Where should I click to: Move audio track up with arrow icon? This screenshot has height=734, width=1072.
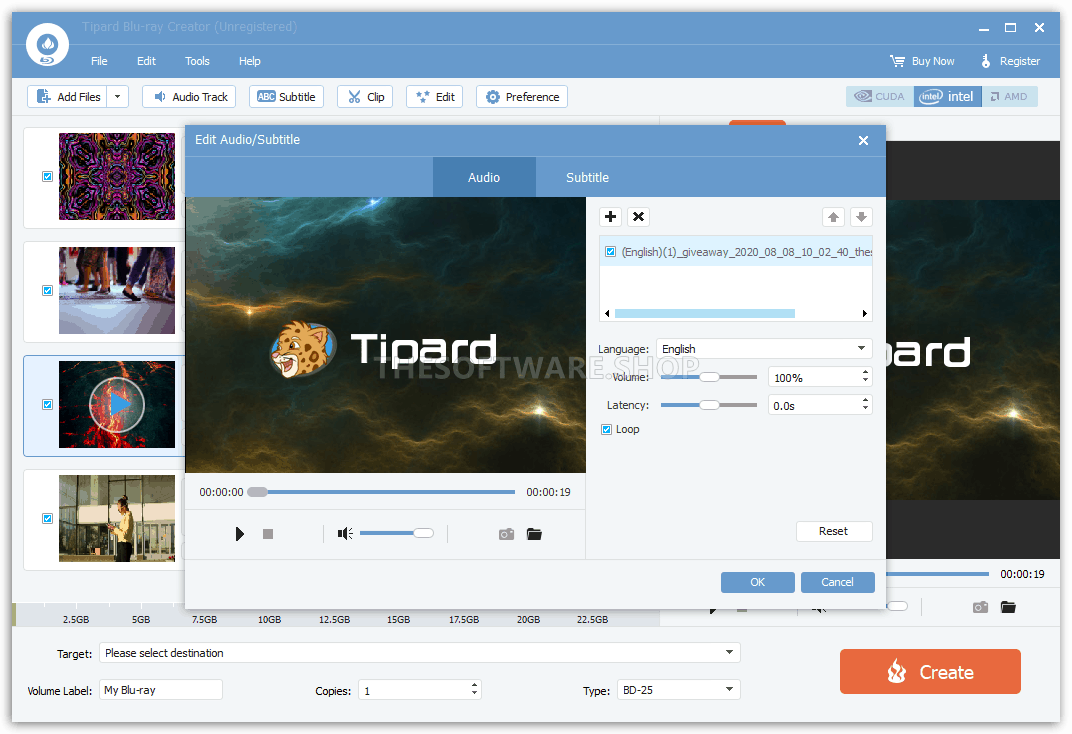[833, 217]
